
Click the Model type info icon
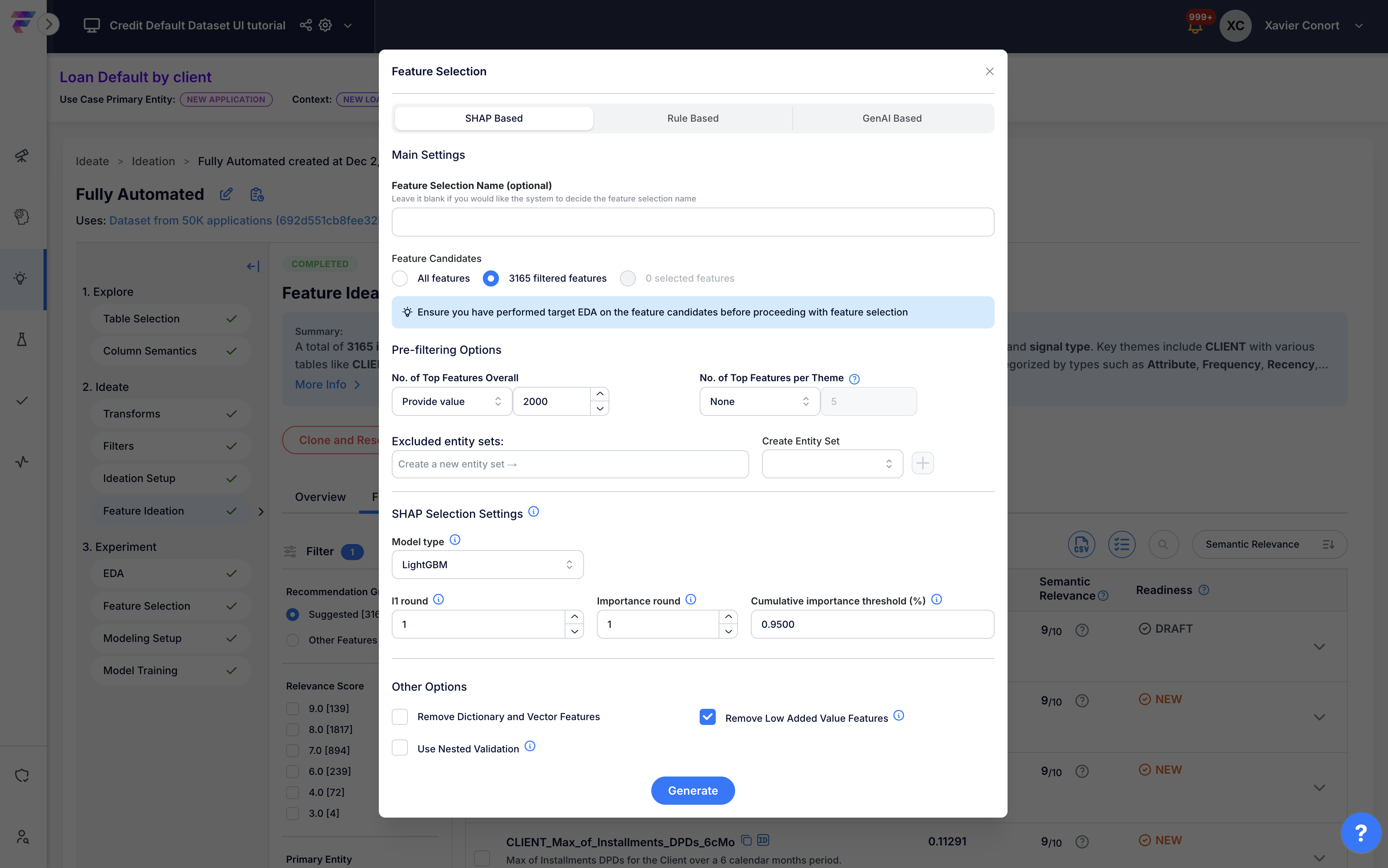[455, 540]
